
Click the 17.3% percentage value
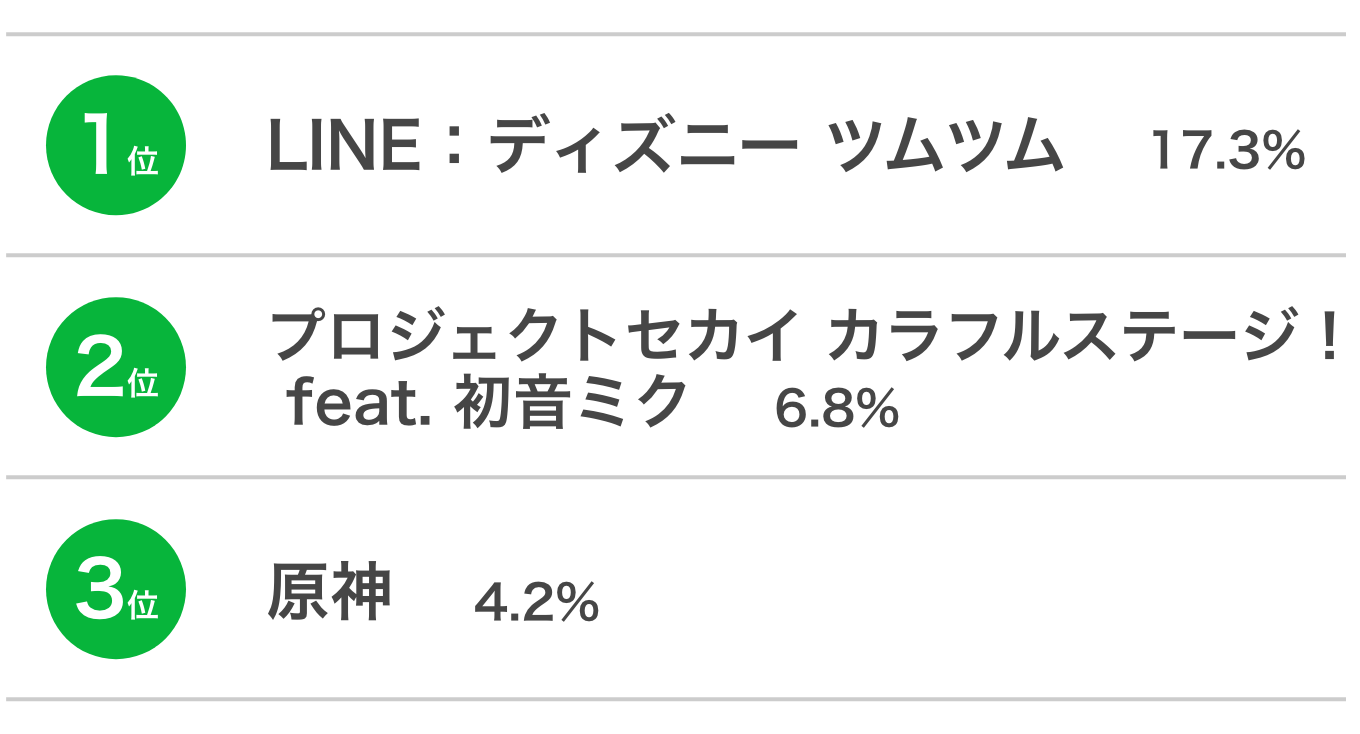click(x=1228, y=151)
